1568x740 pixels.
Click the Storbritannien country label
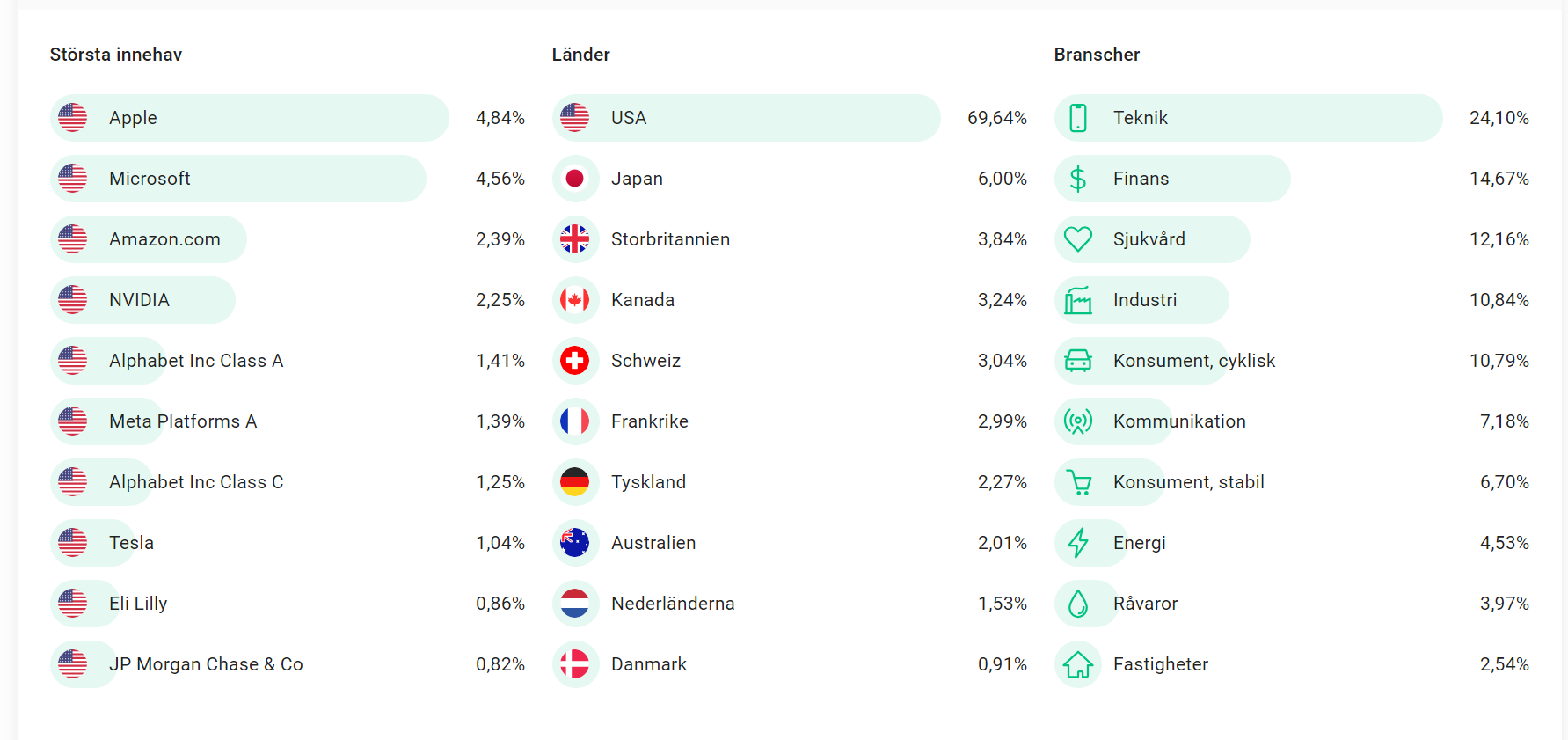tap(670, 239)
